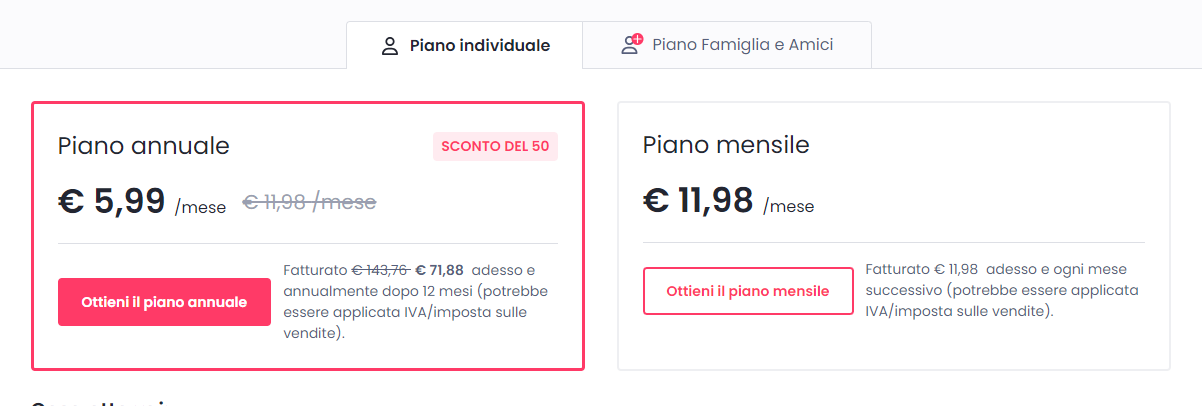This screenshot has width=1202, height=406.
Task: Click the € 5,99 annual plan price
Action: (111, 201)
